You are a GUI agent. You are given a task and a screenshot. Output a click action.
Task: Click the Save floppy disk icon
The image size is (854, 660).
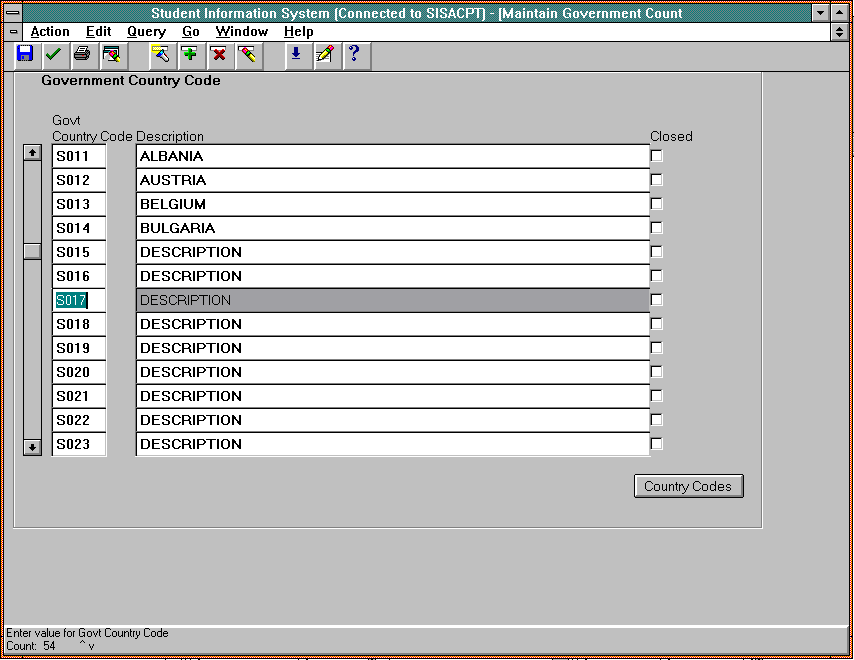[25, 54]
